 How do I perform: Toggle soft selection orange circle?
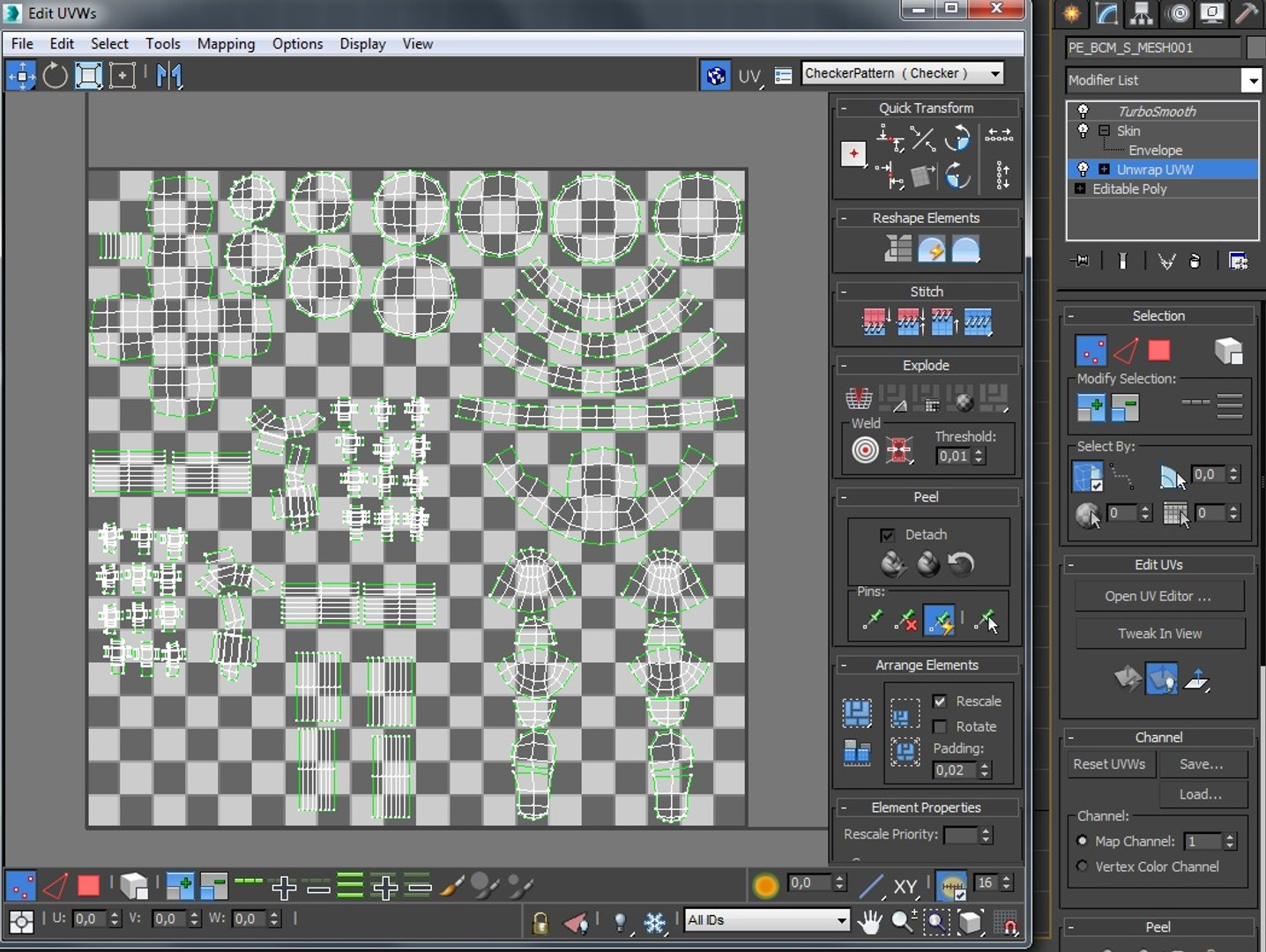pos(765,886)
